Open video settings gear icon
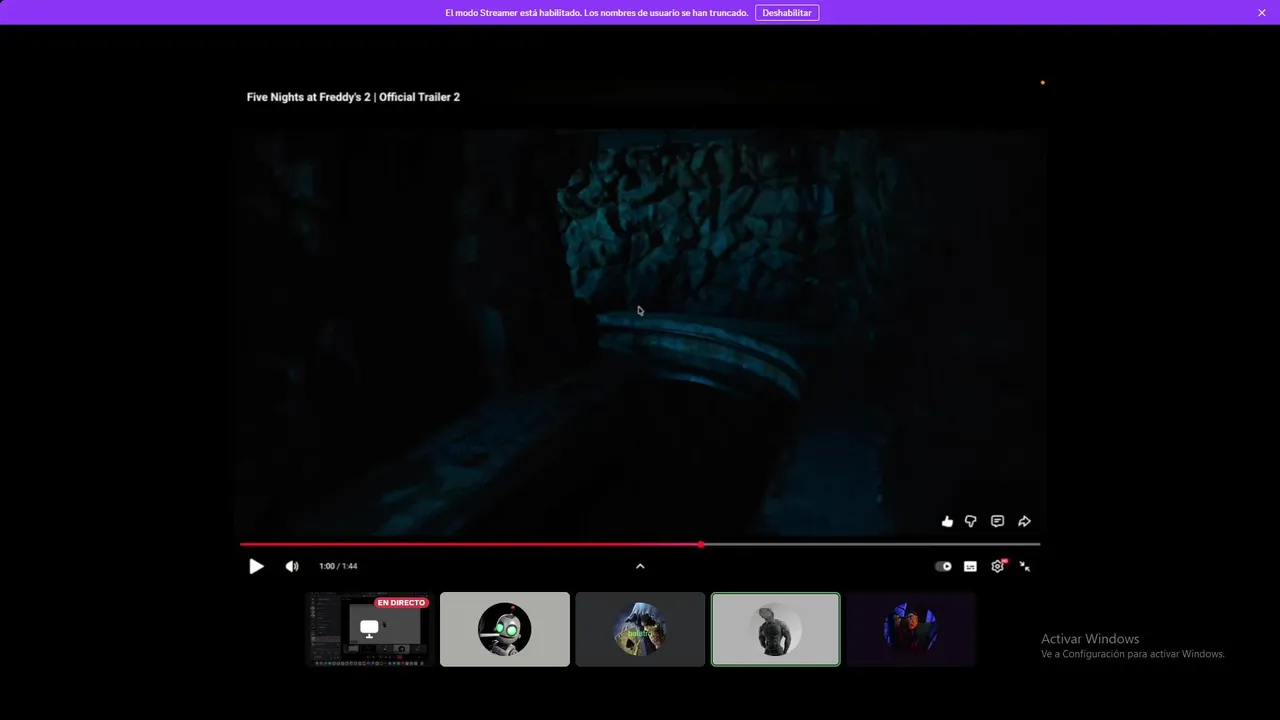Image resolution: width=1280 pixels, height=720 pixels. 998,566
